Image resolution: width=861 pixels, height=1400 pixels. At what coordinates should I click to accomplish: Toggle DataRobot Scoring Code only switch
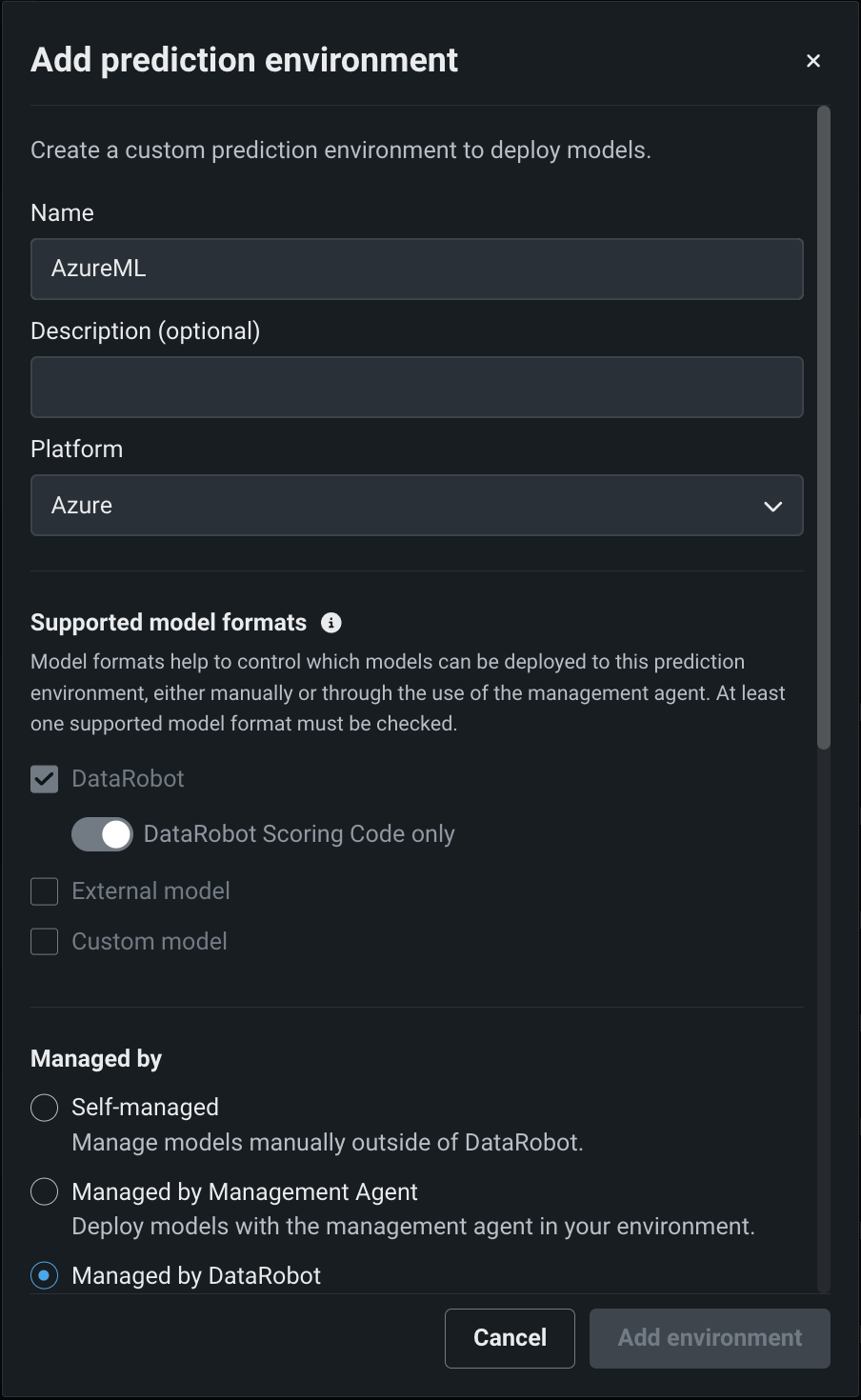pos(102,834)
